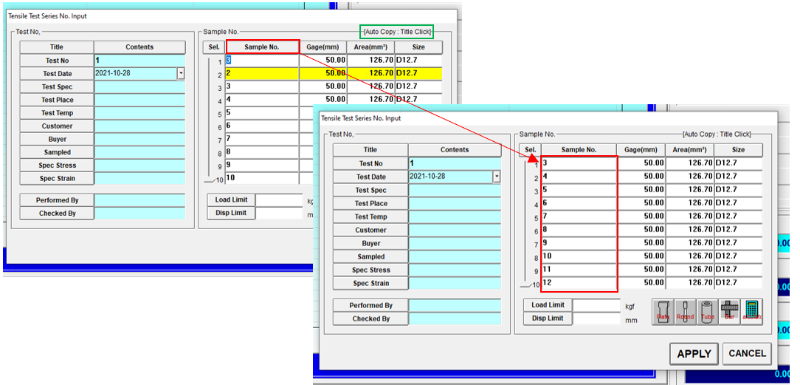Open the calculator icon in front dialog
This screenshot has height=385, width=800.
tap(752, 312)
